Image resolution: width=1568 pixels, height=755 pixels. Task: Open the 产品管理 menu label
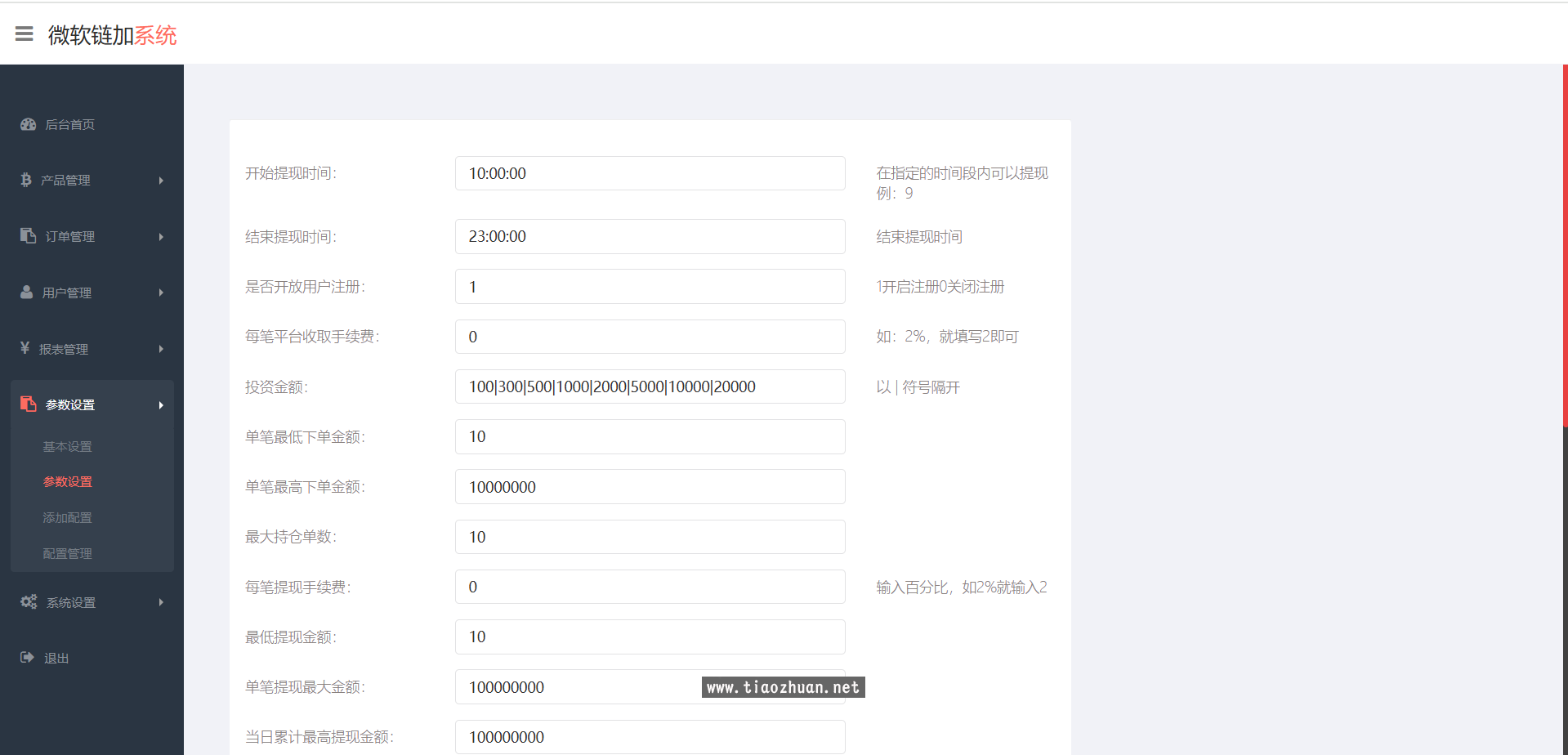pyautogui.click(x=65, y=181)
